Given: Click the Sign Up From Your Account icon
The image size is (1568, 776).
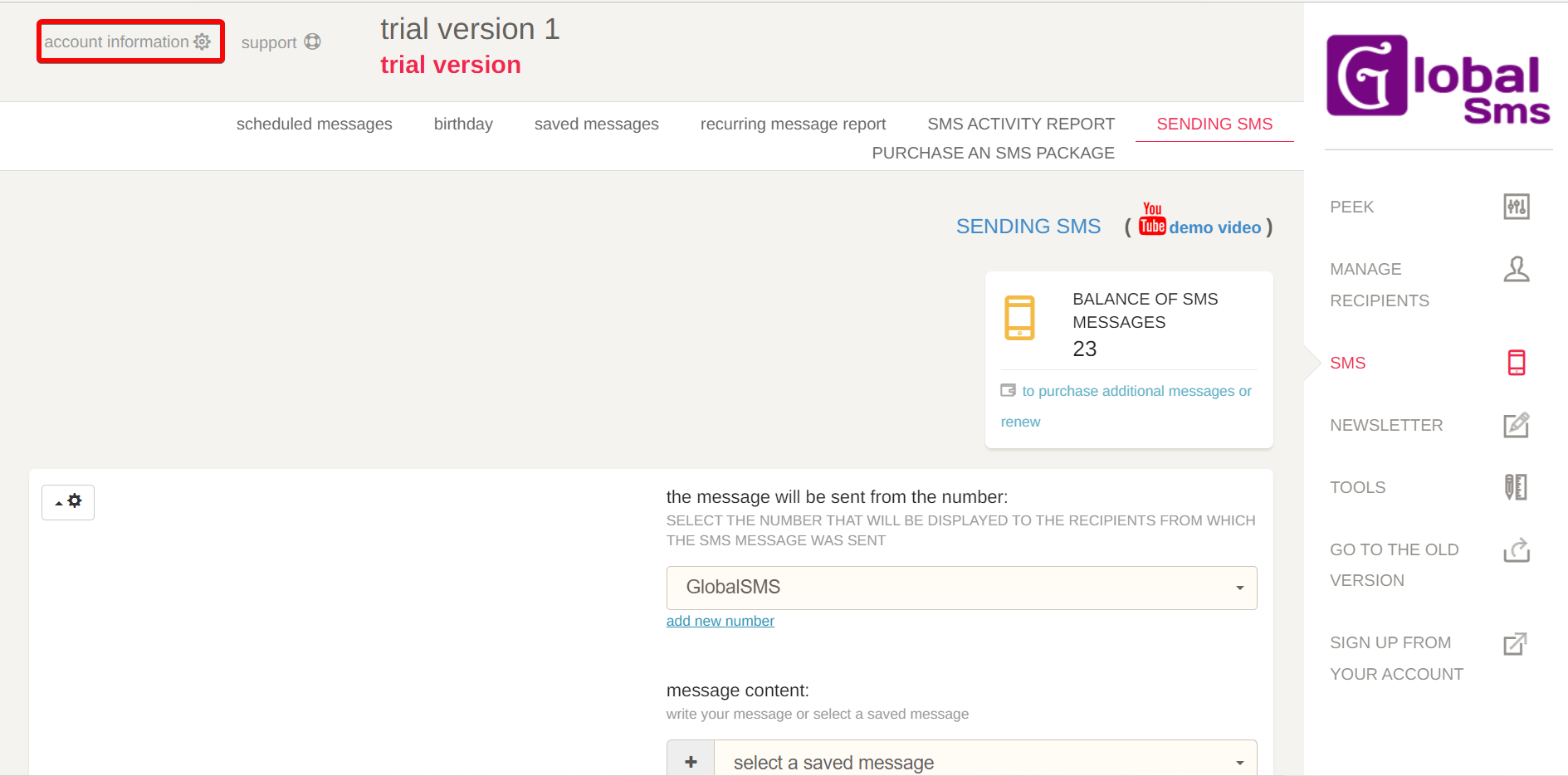Looking at the screenshot, I should 1516,643.
